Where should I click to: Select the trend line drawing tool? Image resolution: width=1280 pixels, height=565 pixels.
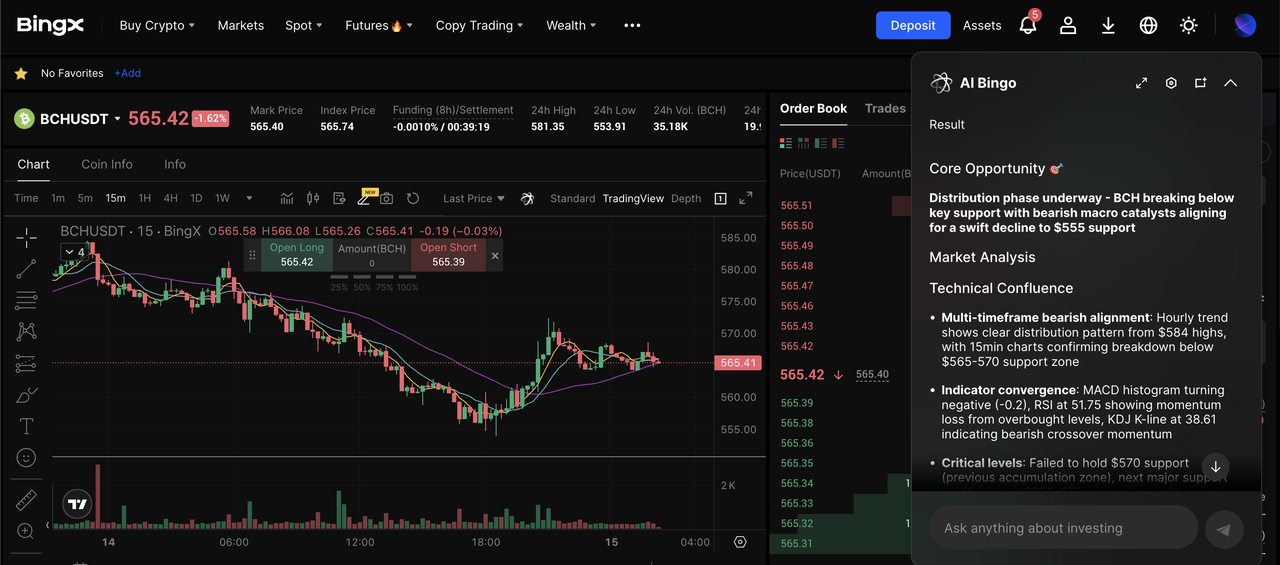27,268
